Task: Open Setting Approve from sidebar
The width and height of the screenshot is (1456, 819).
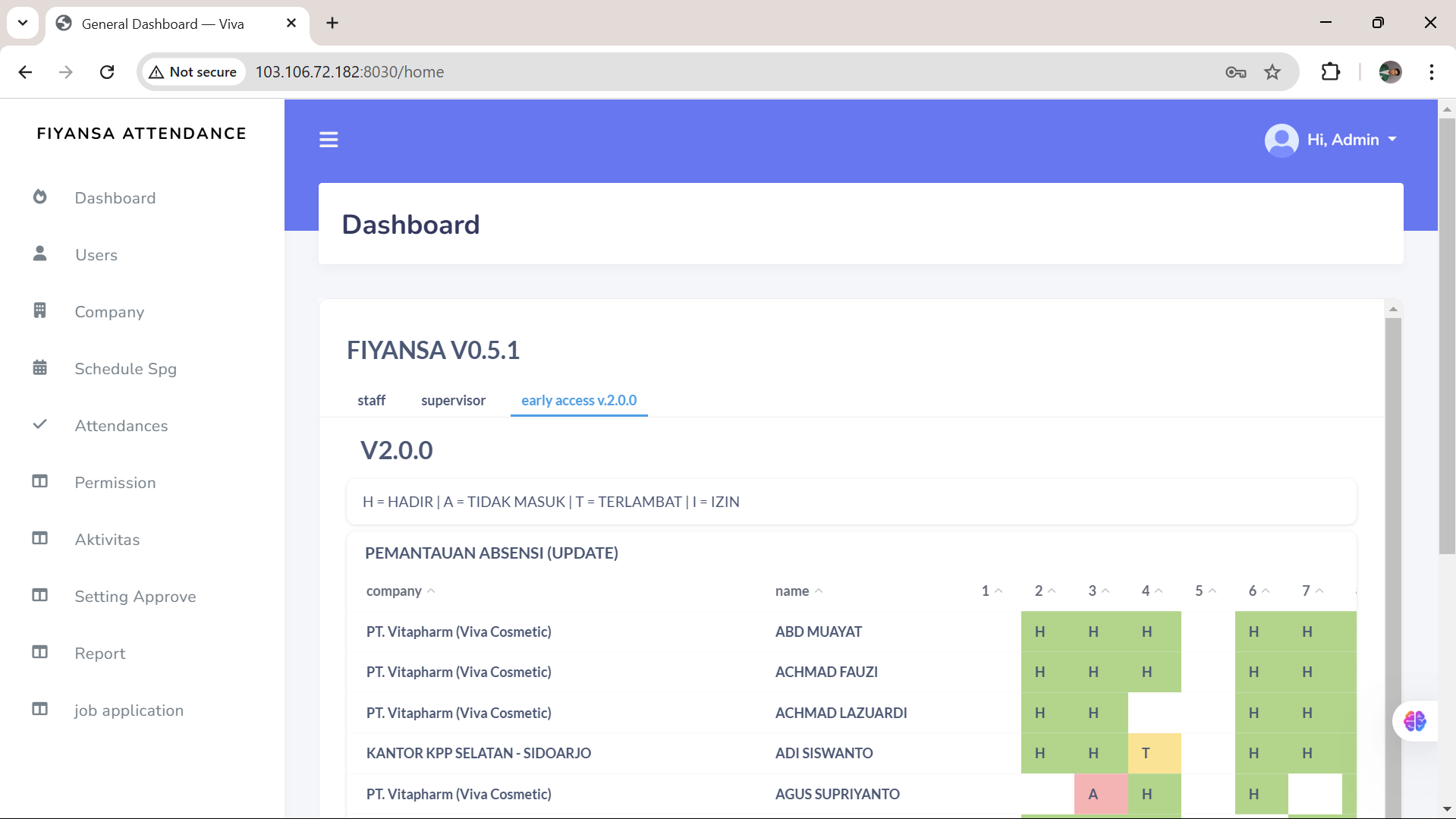Action: [135, 597]
